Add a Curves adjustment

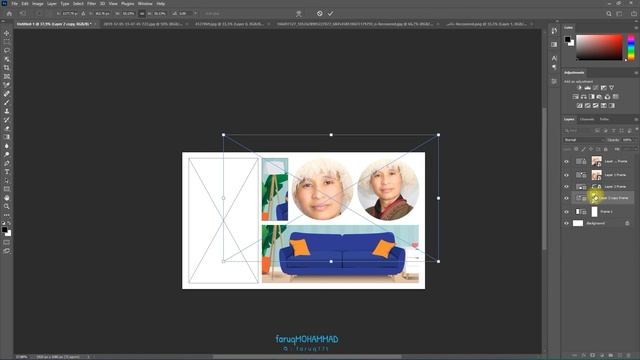tap(596, 88)
